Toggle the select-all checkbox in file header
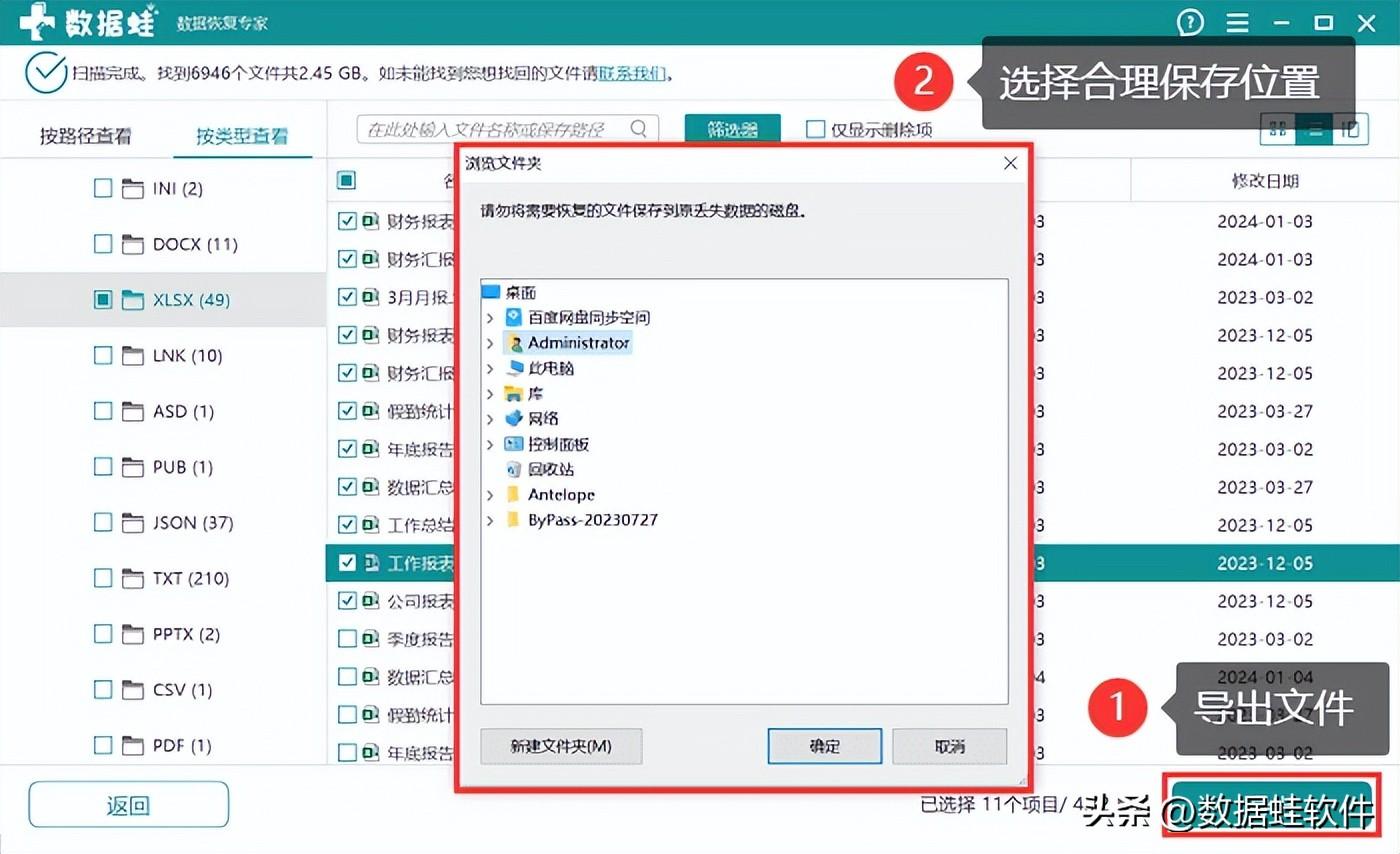The height and width of the screenshot is (854, 1400). tap(346, 180)
